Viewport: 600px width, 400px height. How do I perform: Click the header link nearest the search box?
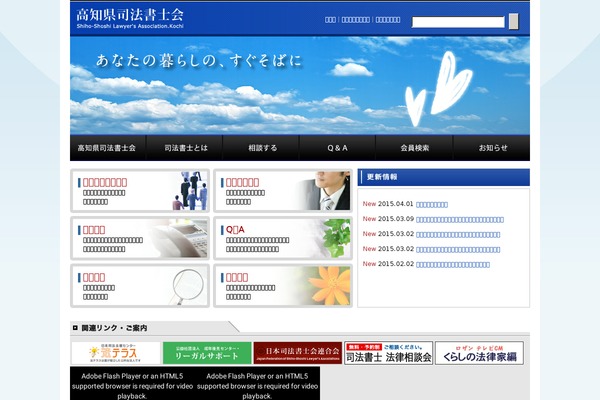coord(388,20)
